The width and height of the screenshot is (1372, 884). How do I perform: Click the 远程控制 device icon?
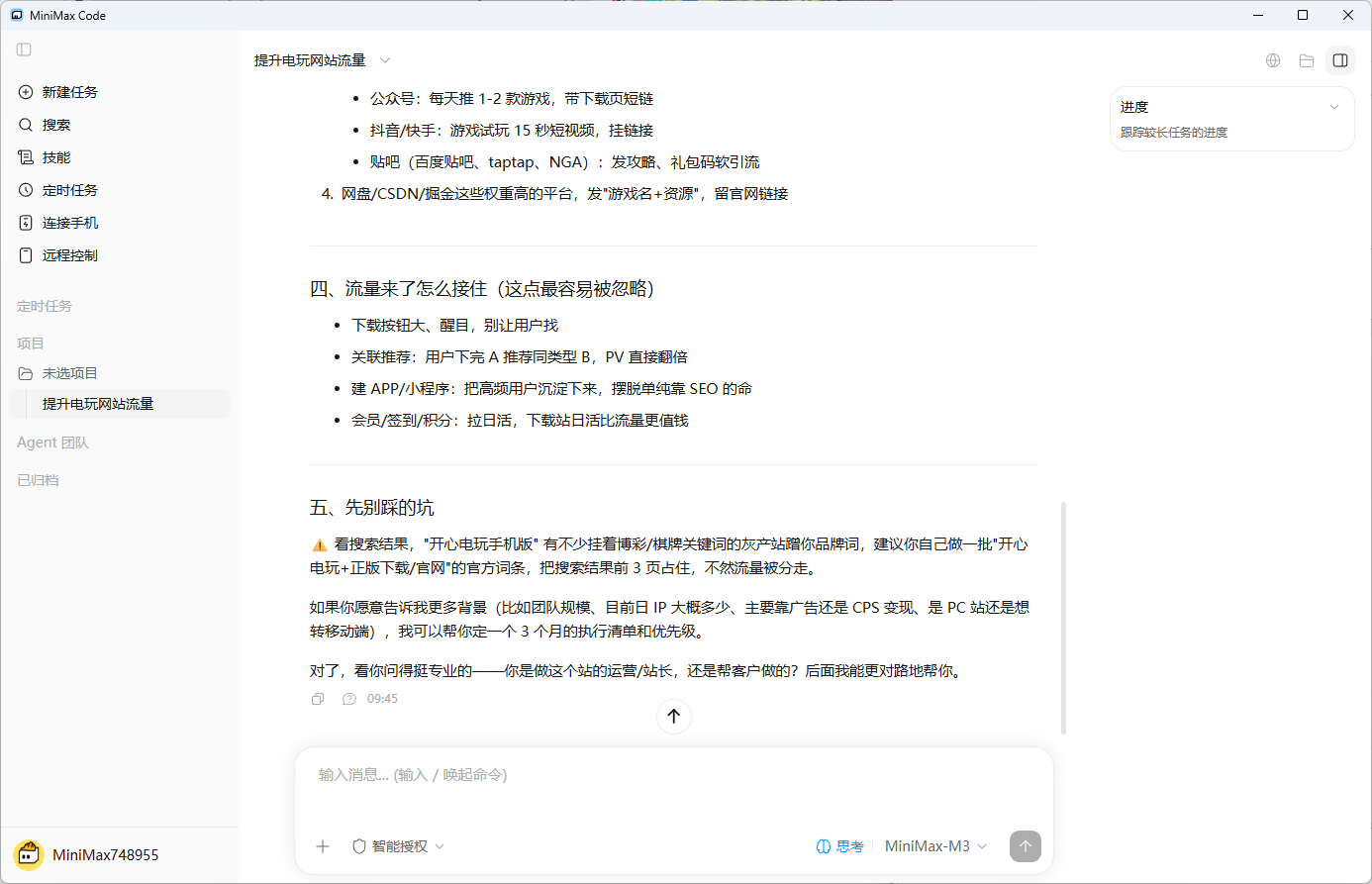coord(26,255)
